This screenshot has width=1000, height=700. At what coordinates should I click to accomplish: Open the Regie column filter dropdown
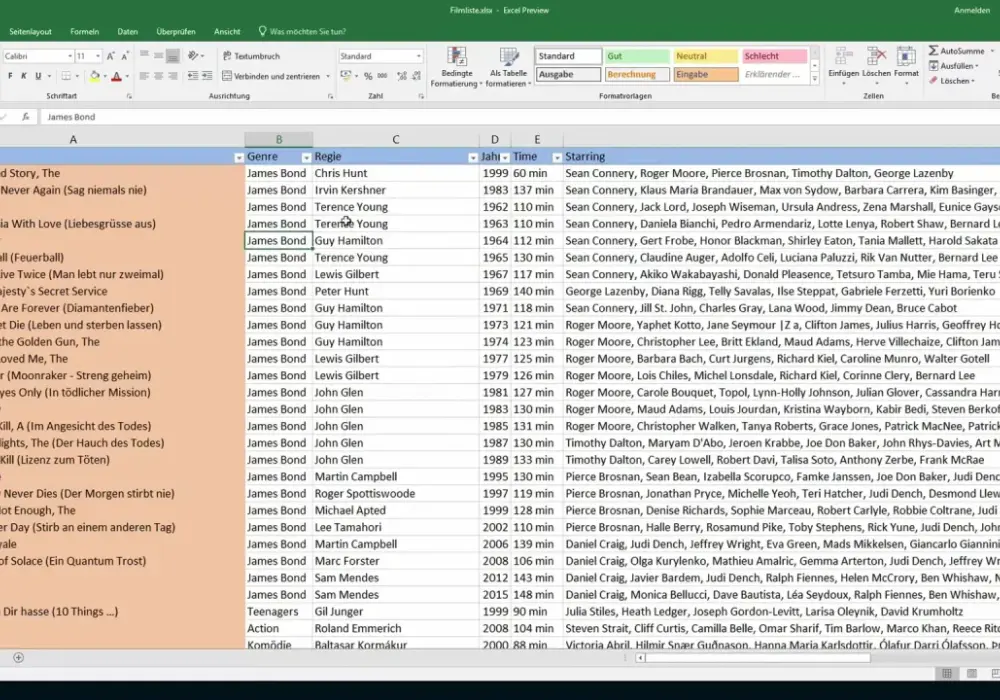pos(473,157)
